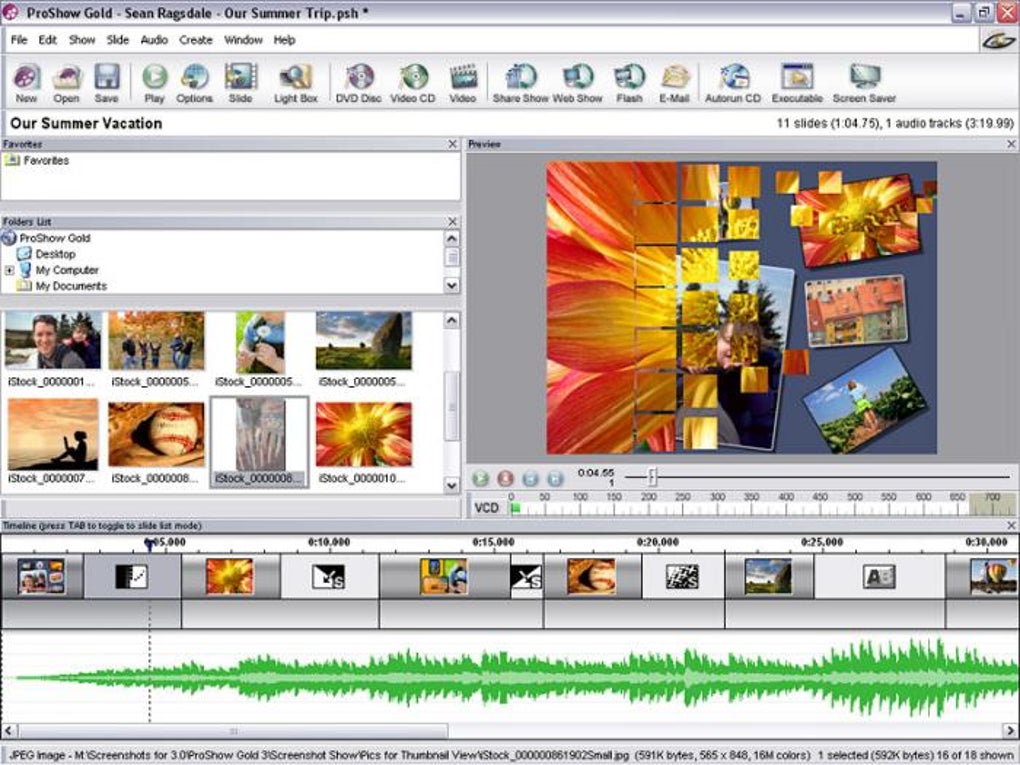The image size is (1020, 765).
Task: Click the Executable output icon
Action: pyautogui.click(x=797, y=83)
